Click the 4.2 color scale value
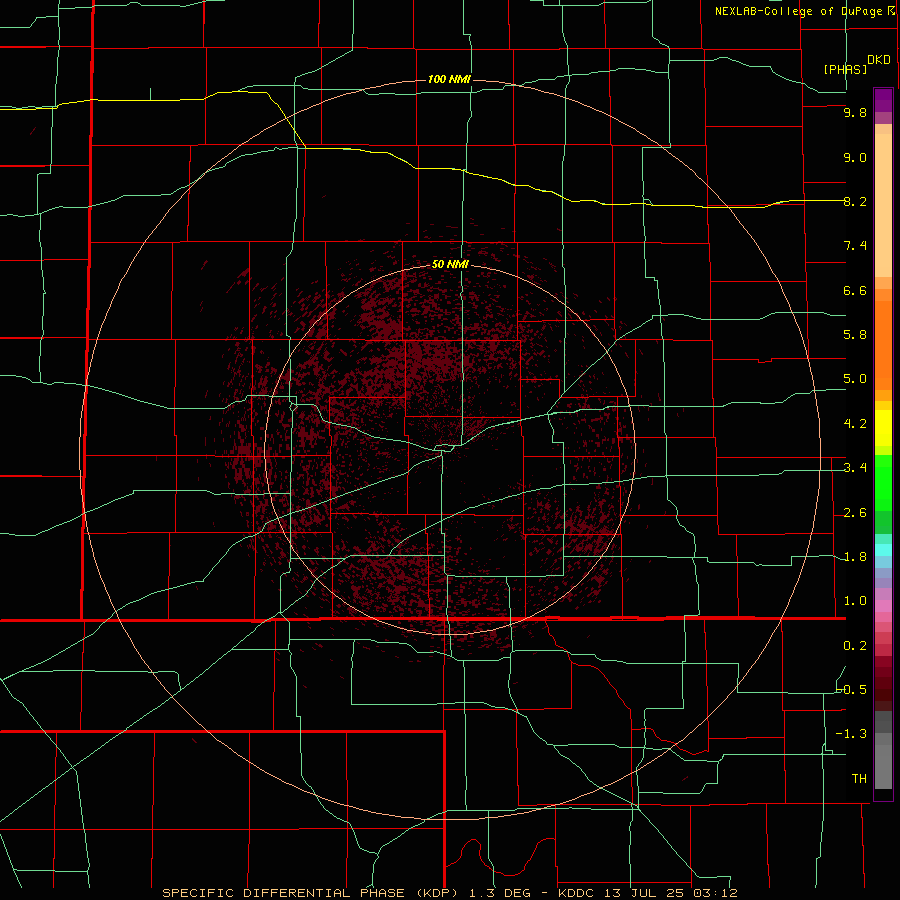This screenshot has height=900, width=900. pyautogui.click(x=855, y=424)
